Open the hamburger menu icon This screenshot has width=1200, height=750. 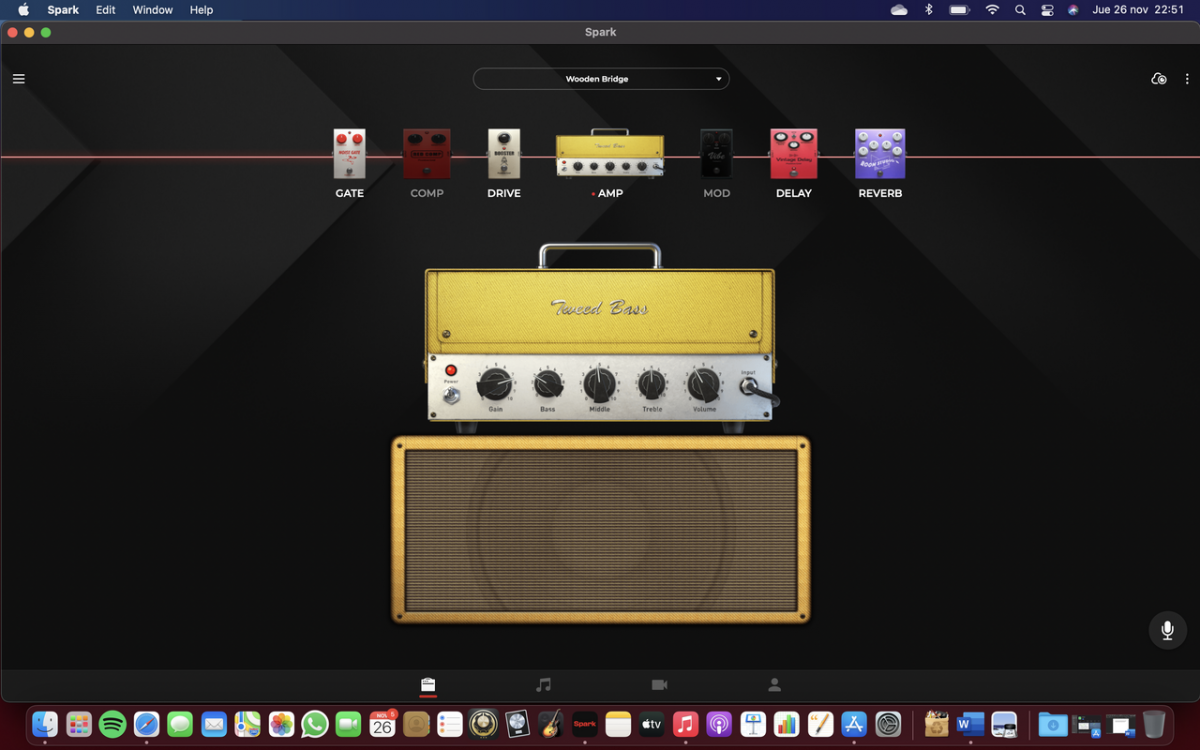[18, 79]
